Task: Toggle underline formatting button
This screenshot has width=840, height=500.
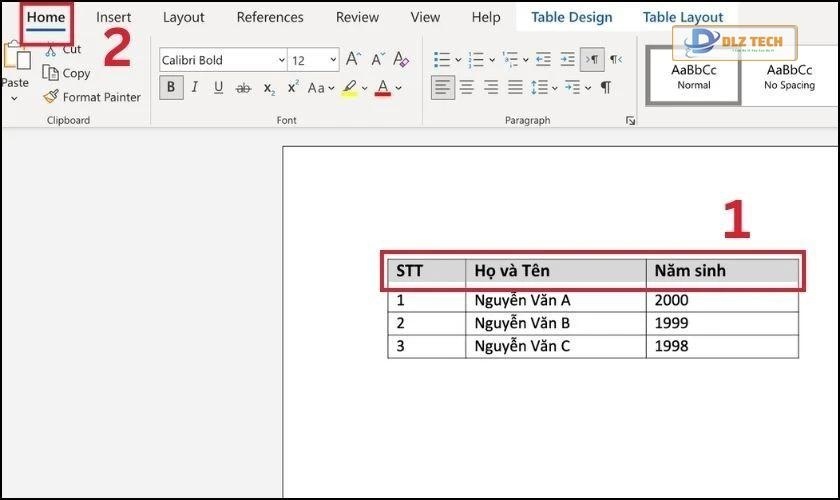Action: [219, 88]
